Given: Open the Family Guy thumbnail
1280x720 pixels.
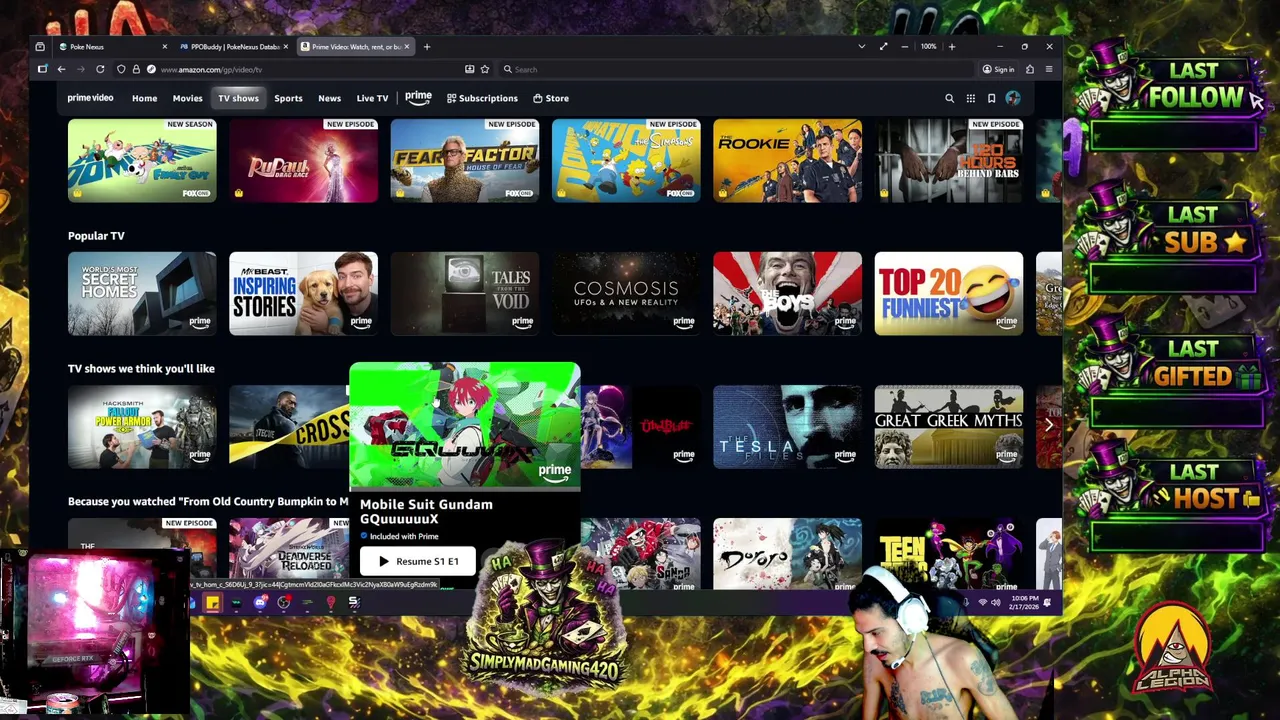Looking at the screenshot, I should 142,161.
